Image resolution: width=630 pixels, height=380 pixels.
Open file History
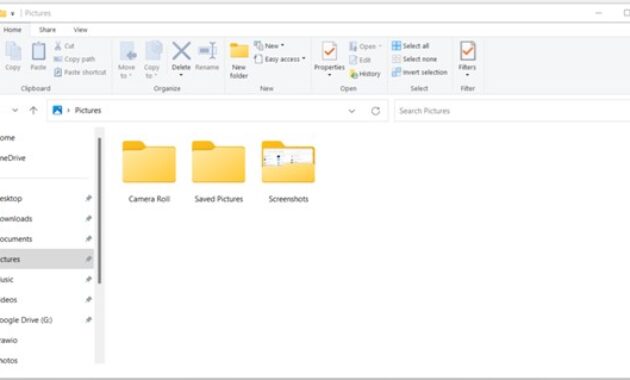[x=365, y=74]
